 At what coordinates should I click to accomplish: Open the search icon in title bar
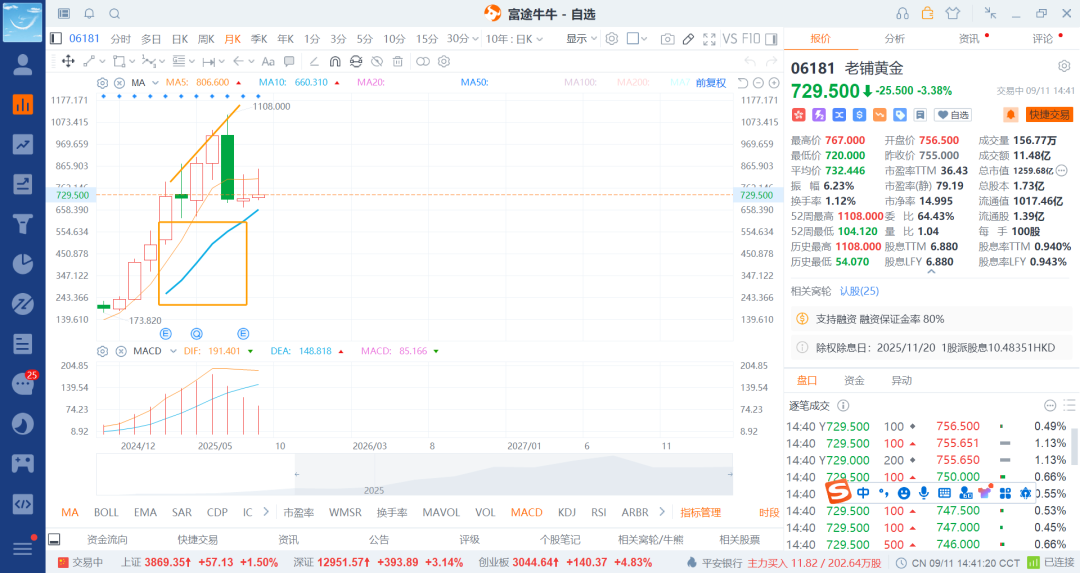tap(114, 14)
